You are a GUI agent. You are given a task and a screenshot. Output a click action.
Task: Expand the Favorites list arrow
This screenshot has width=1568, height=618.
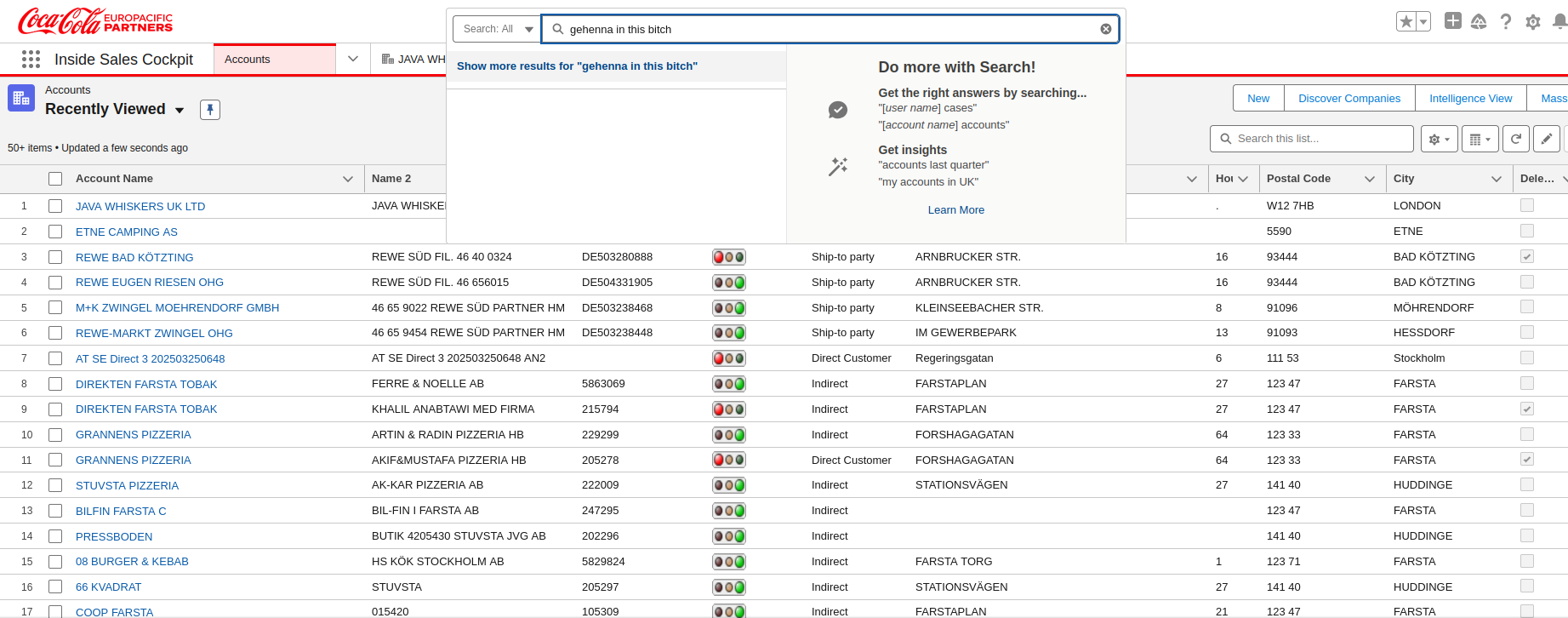point(1423,21)
